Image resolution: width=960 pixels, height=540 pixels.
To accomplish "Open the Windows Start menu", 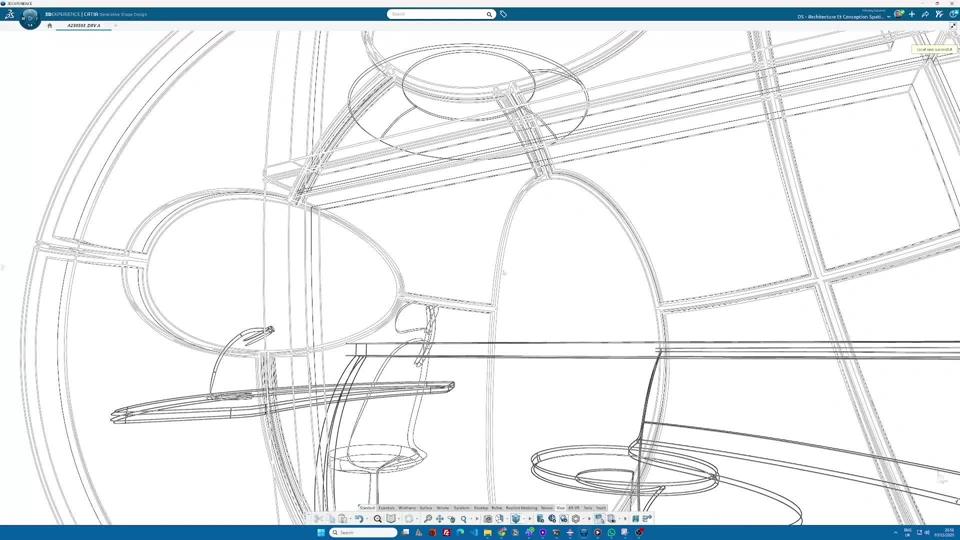I will (x=321, y=533).
